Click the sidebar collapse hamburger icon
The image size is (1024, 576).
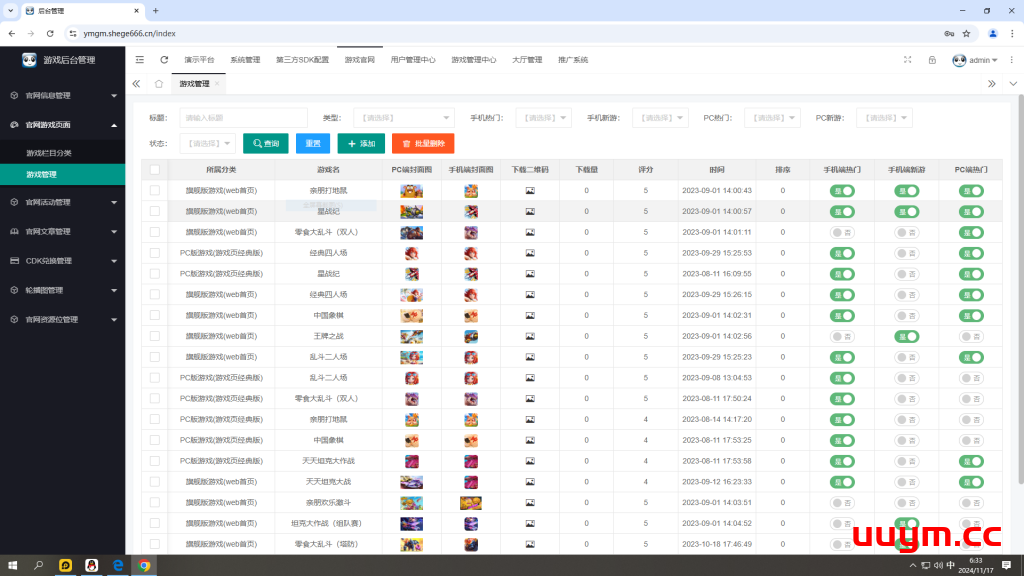tap(140, 60)
